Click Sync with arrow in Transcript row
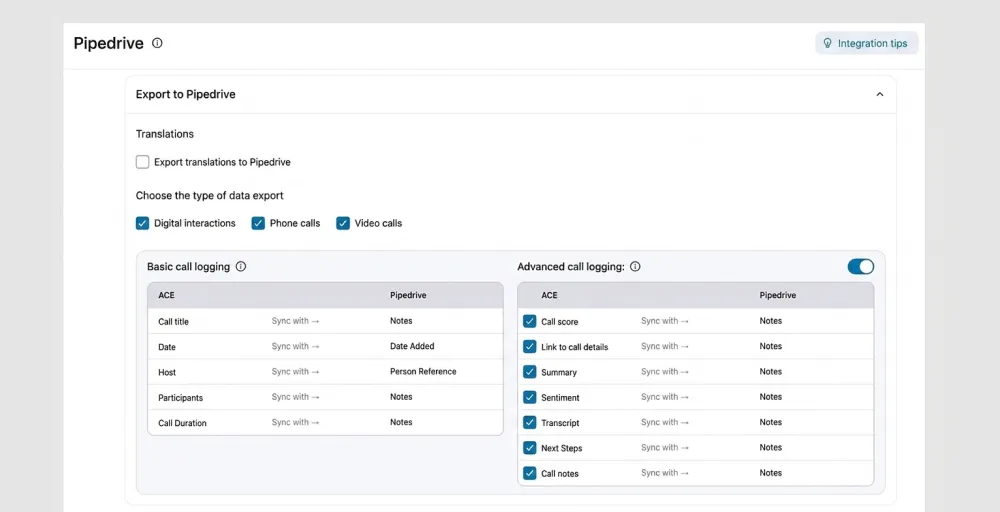Image resolution: width=1000 pixels, height=512 pixels. (x=665, y=422)
